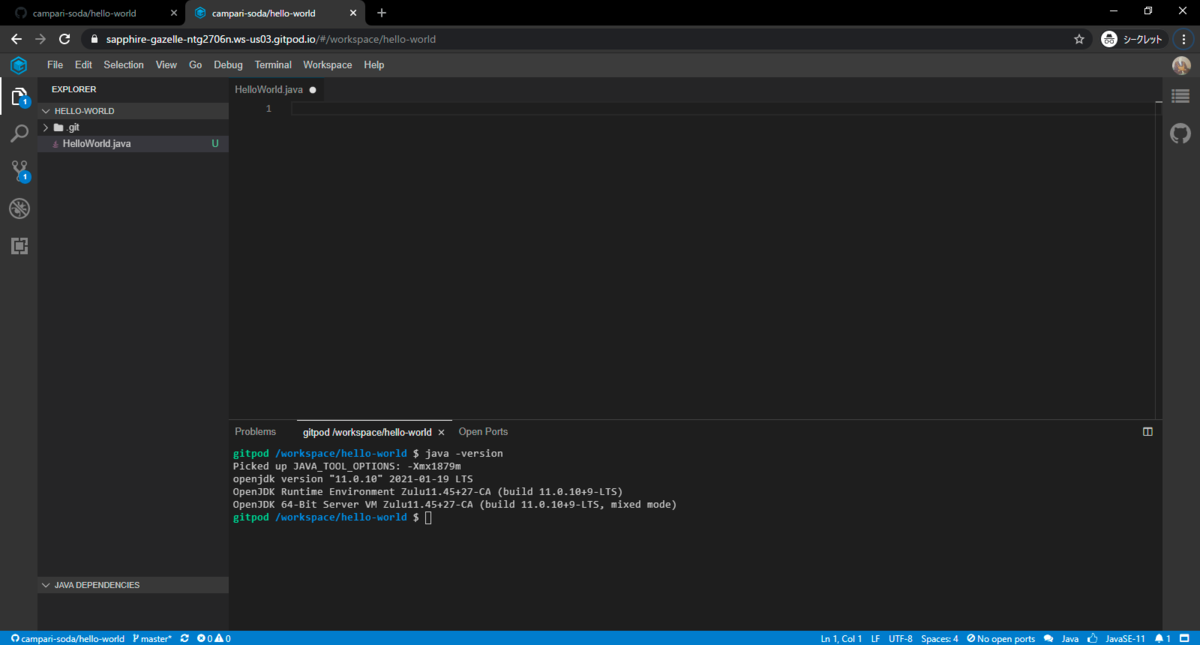Click No open ports in the status bar

pos(1000,638)
